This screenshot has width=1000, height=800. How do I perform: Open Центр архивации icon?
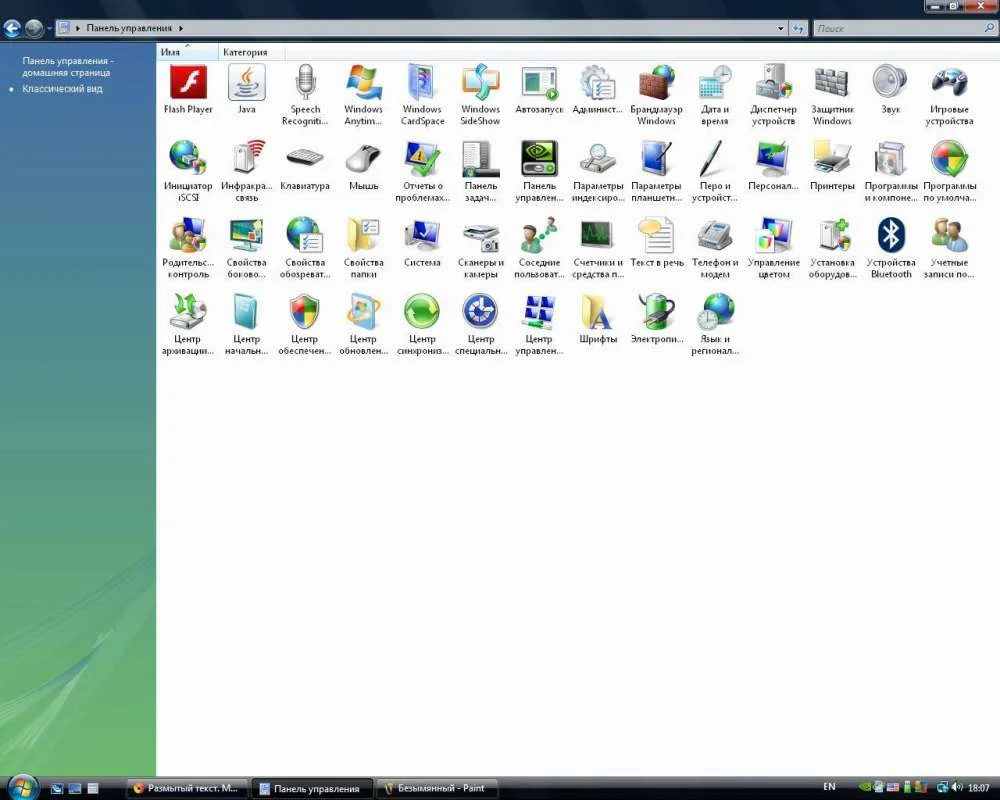188,324
